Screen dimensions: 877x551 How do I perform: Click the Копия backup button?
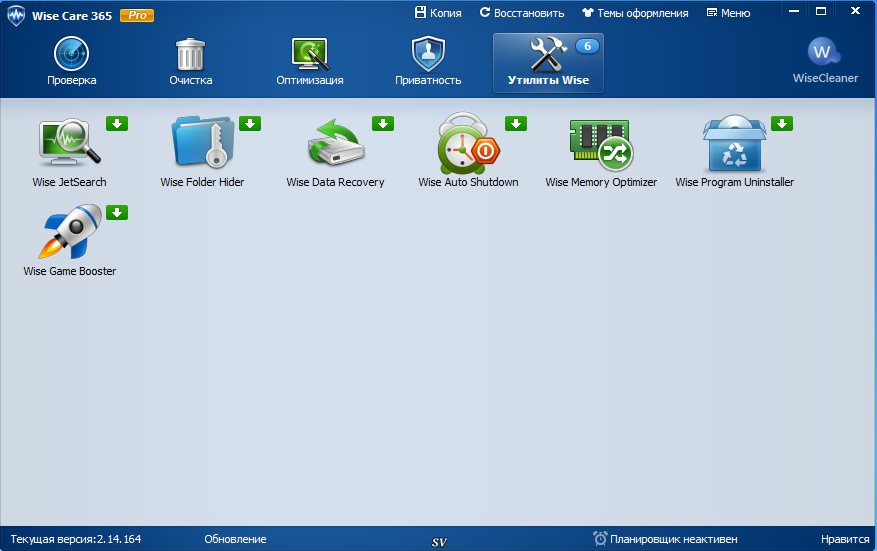[437, 13]
